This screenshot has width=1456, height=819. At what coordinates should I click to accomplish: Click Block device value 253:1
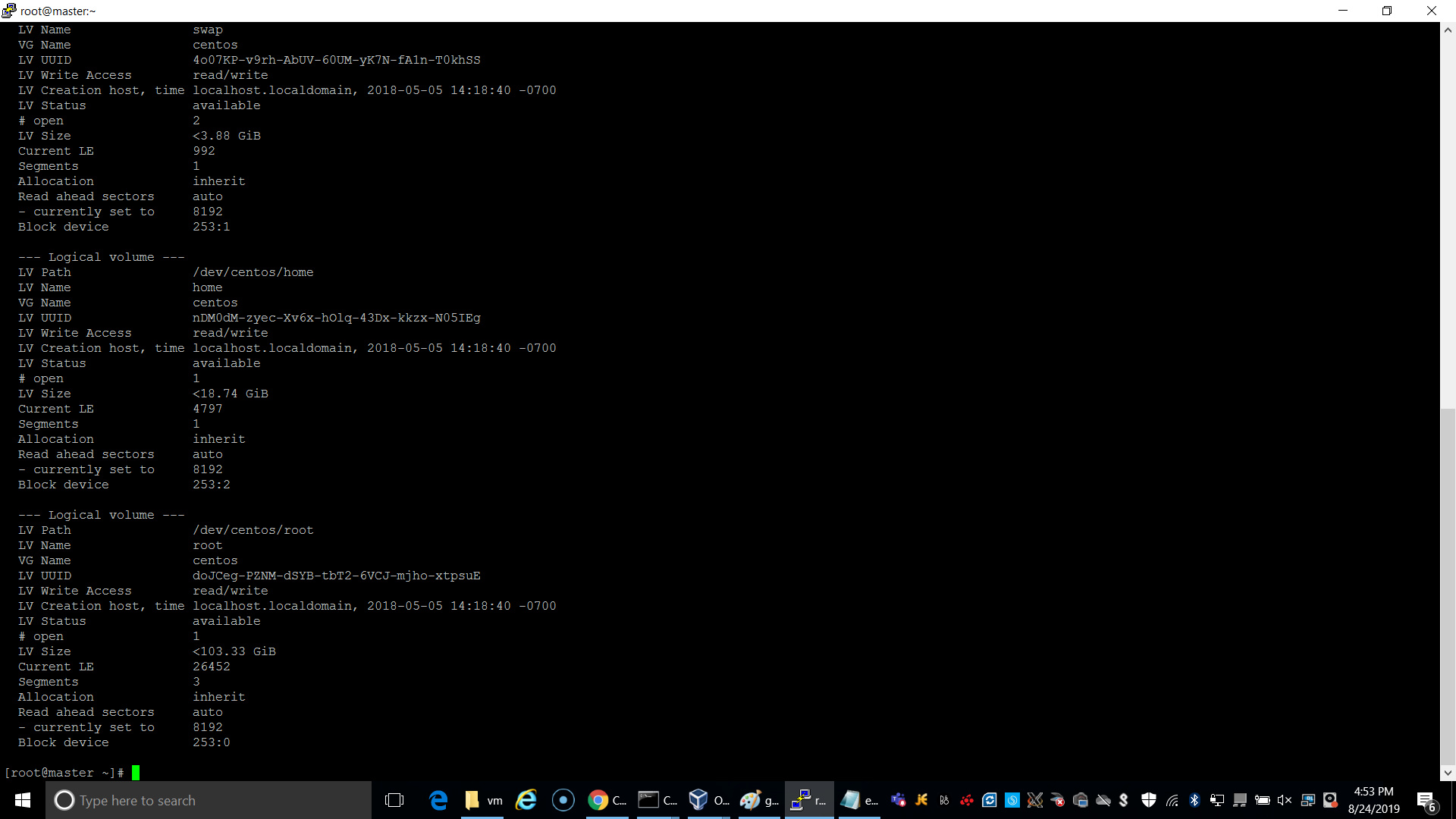point(211,227)
